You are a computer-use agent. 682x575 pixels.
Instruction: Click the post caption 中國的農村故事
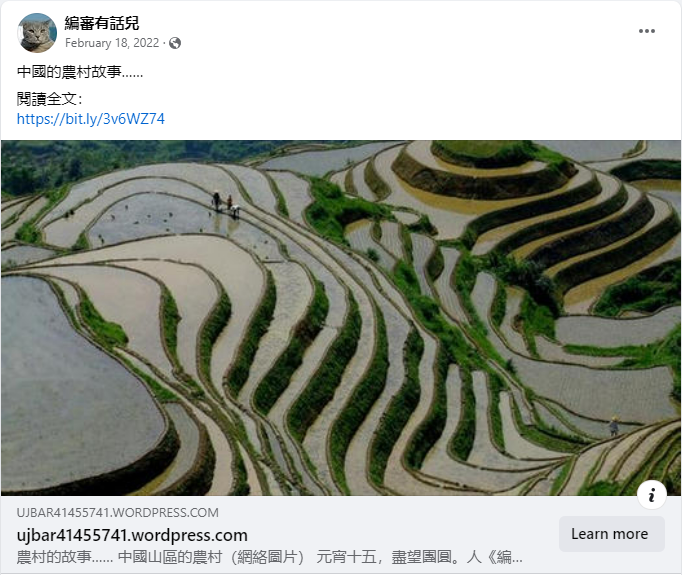click(80, 72)
